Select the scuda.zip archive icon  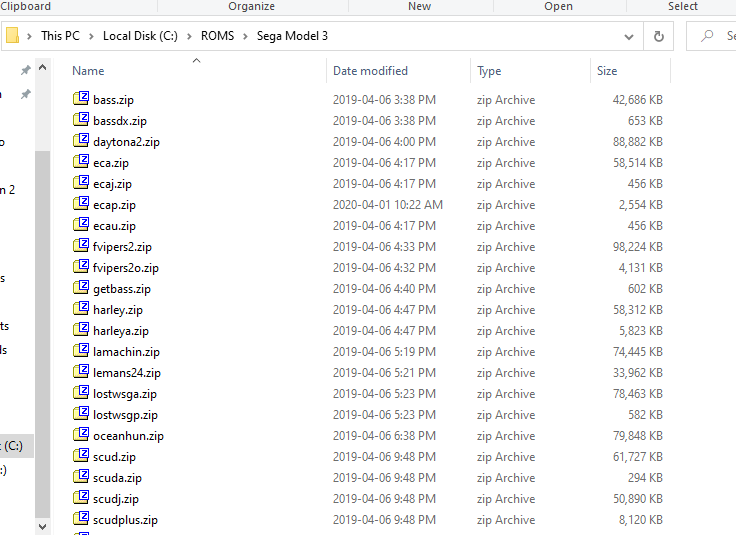(x=81, y=477)
